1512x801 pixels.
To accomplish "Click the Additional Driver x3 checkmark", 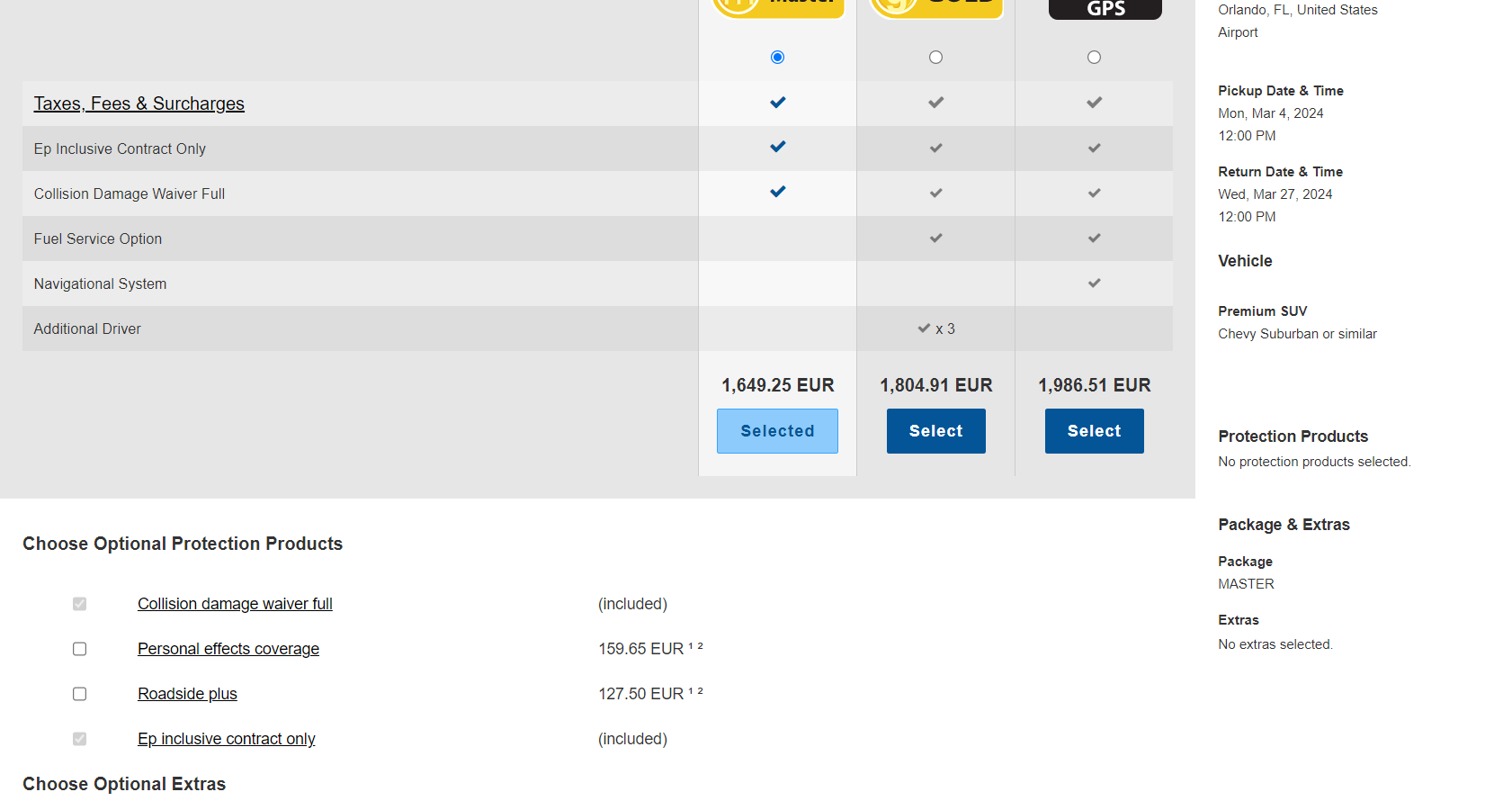I will coord(925,328).
